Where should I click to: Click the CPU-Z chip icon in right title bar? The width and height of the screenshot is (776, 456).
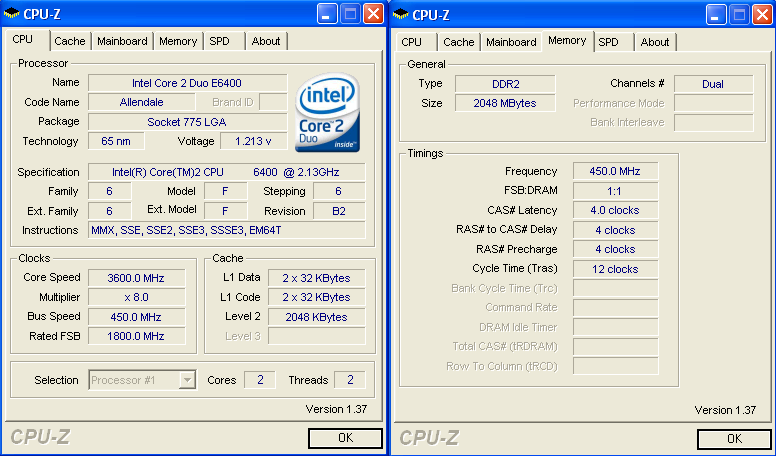tap(400, 14)
